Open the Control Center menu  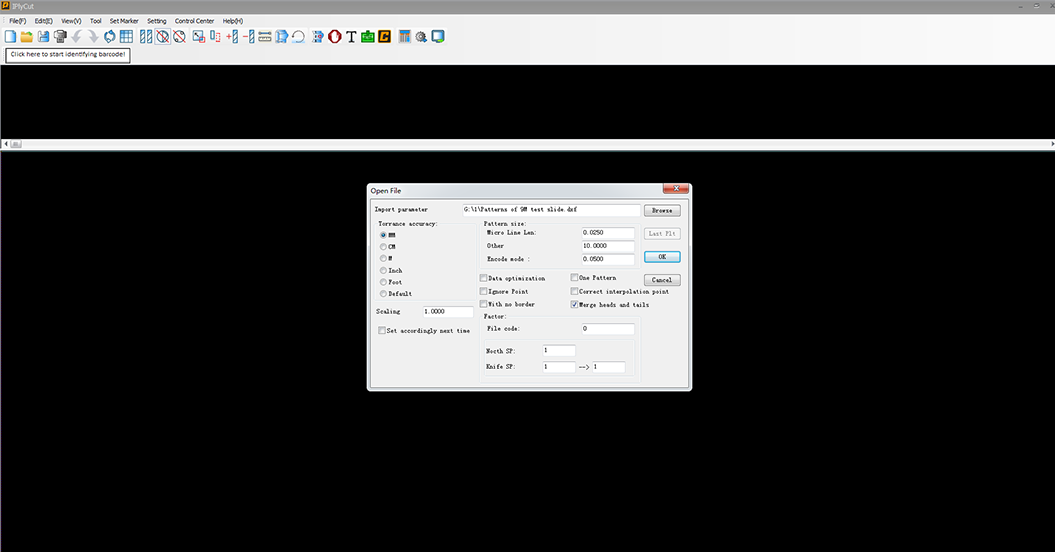point(194,20)
